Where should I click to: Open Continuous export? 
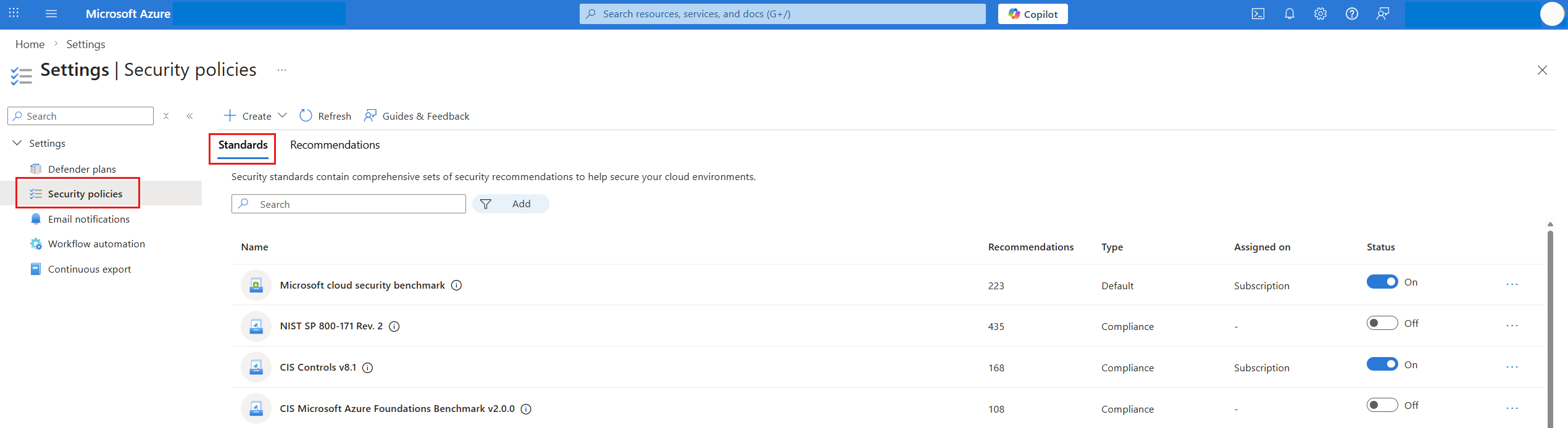pos(90,270)
